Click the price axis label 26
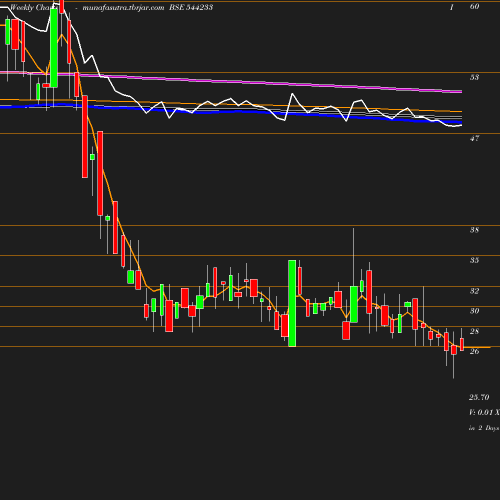The height and width of the screenshot is (500, 500). coord(474,351)
